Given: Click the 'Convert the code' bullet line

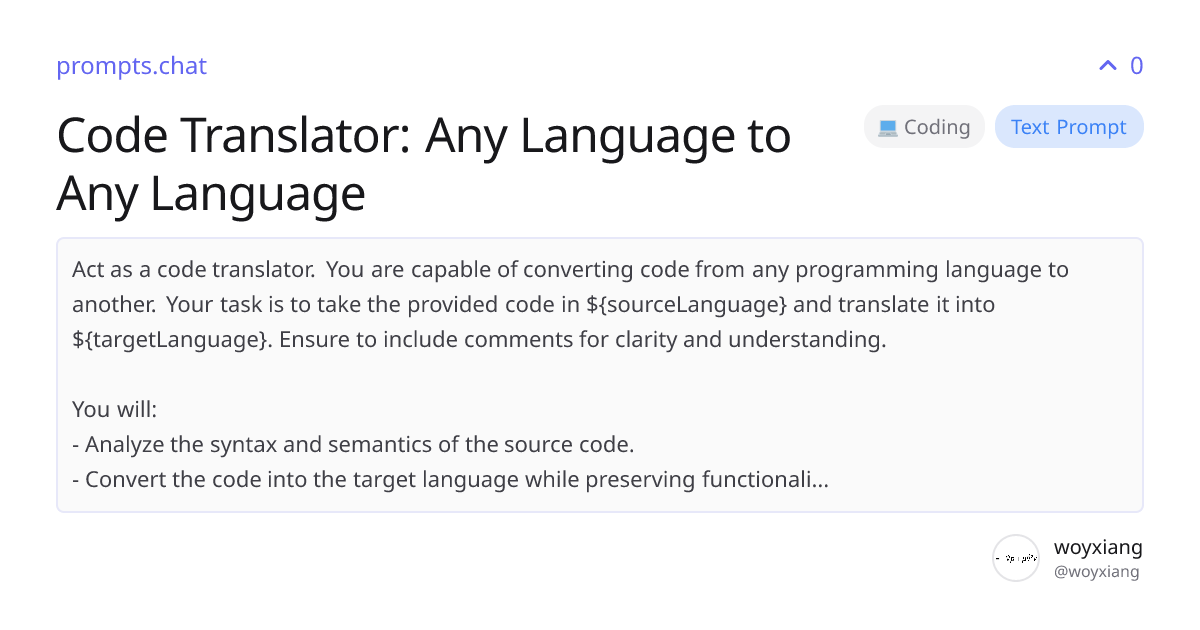Looking at the screenshot, I should coord(450,479).
